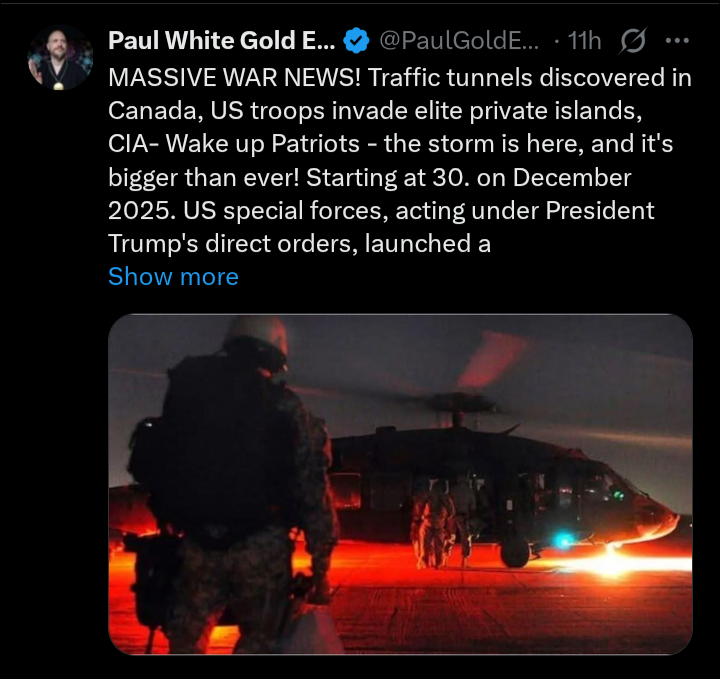Click the troops boarding the helicopter
Image resolution: width=720 pixels, height=679 pixels.
tap(443, 523)
